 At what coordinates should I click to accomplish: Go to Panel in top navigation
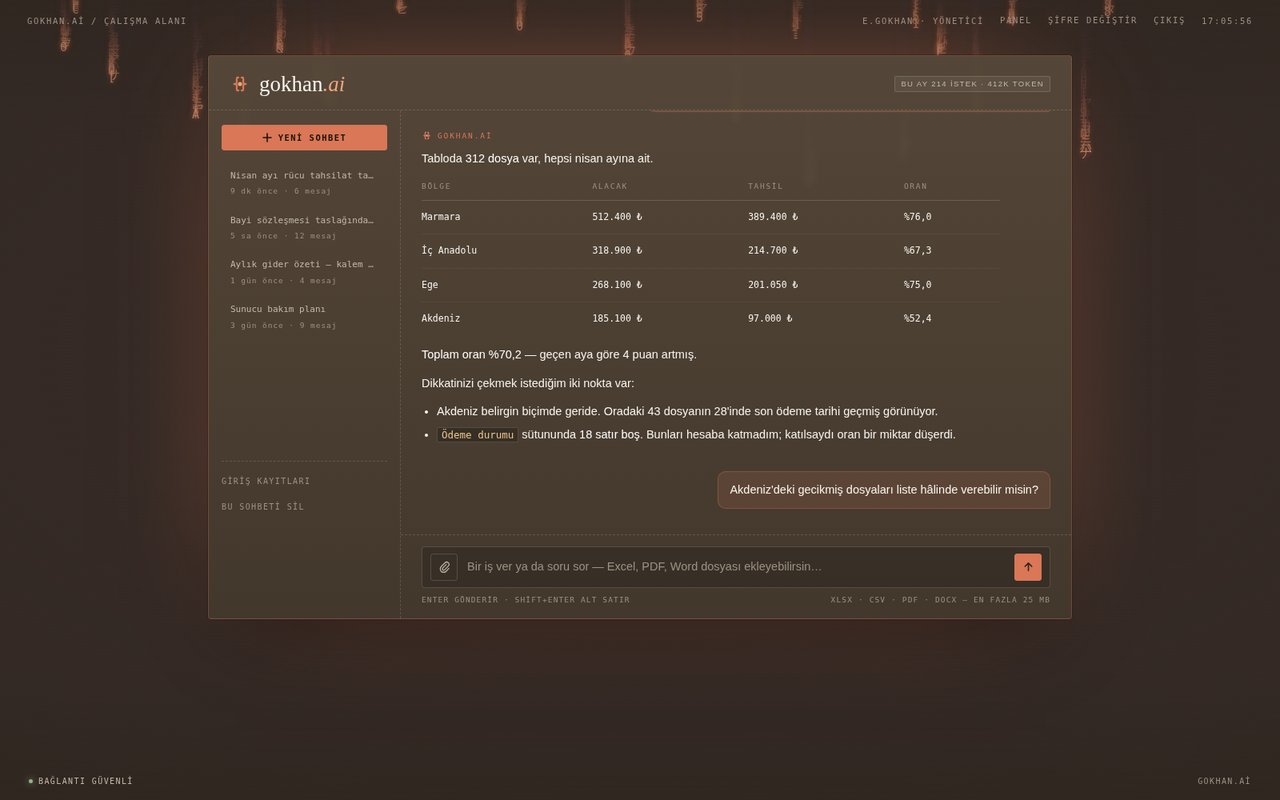pos(1015,20)
